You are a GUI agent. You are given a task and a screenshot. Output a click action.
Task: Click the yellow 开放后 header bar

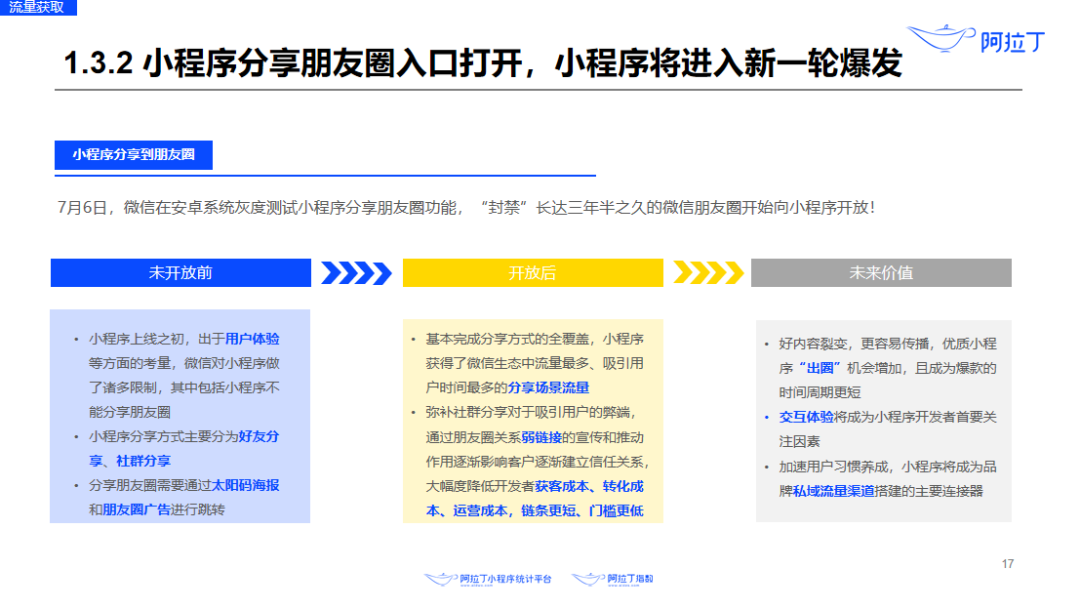(x=532, y=273)
